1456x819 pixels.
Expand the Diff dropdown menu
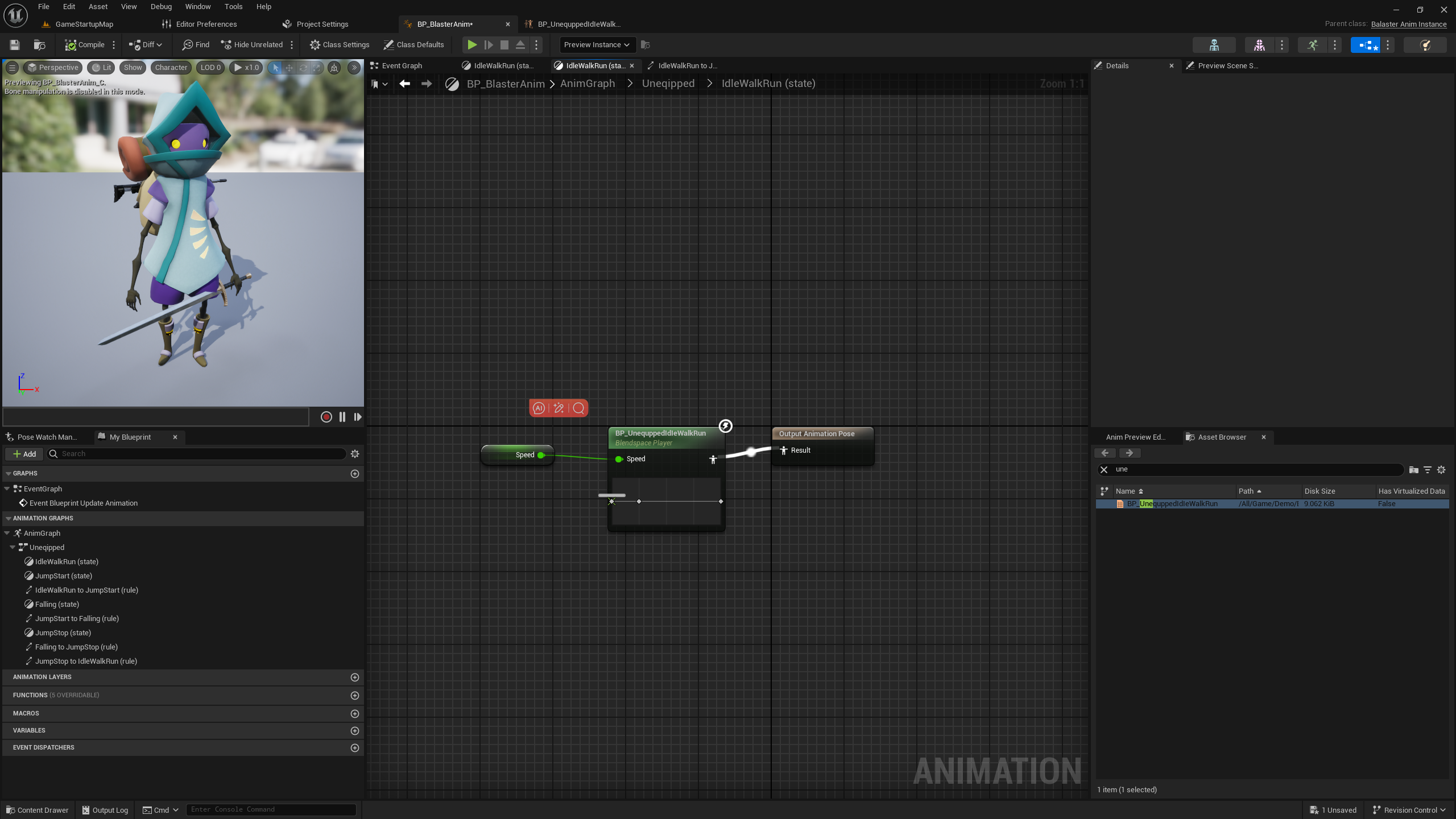pyautogui.click(x=146, y=44)
